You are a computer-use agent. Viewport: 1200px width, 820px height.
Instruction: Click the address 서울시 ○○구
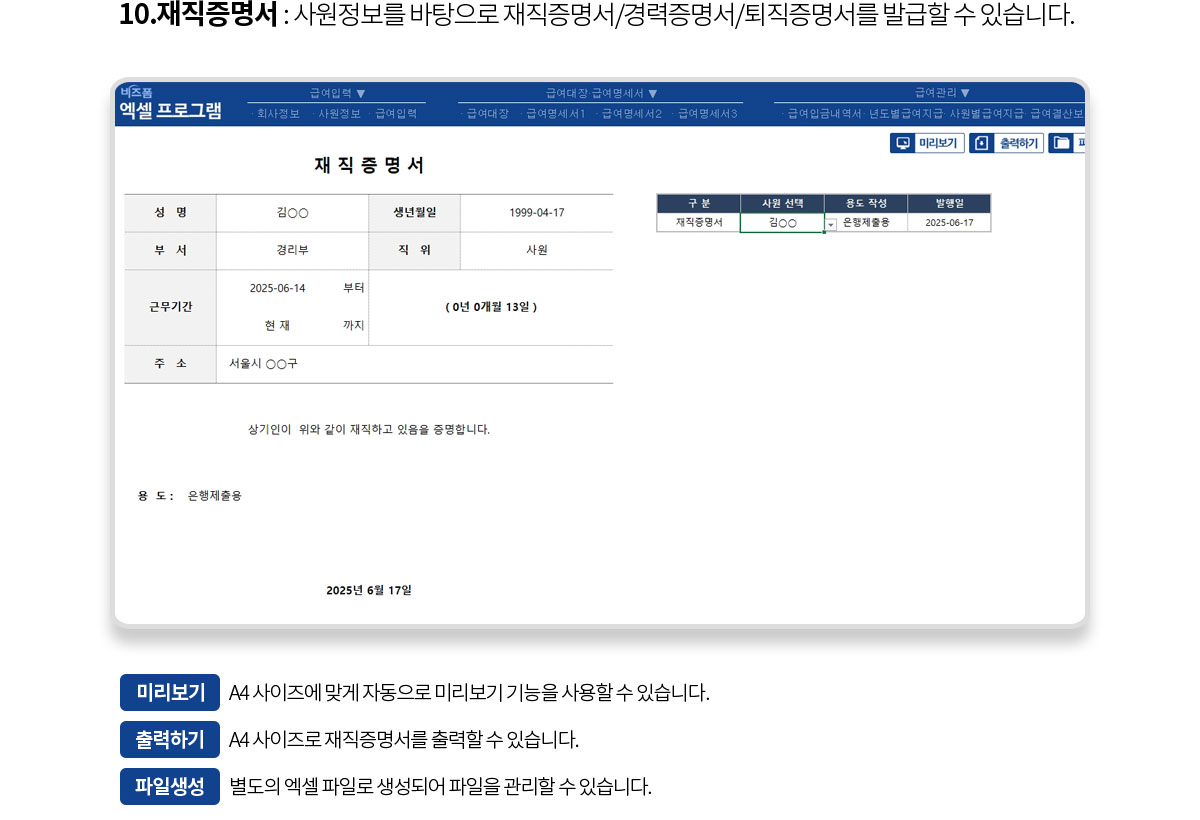point(263,364)
